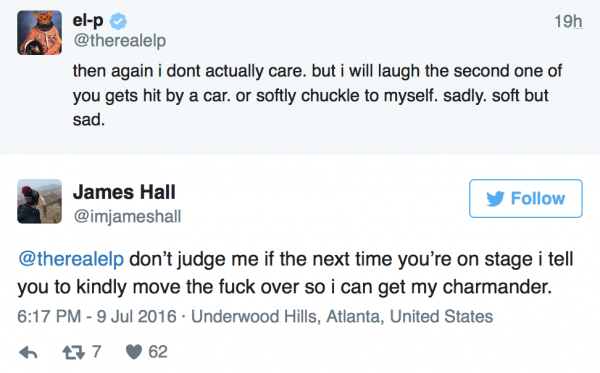Open James Hall's profile photo

pyautogui.click(x=39, y=201)
